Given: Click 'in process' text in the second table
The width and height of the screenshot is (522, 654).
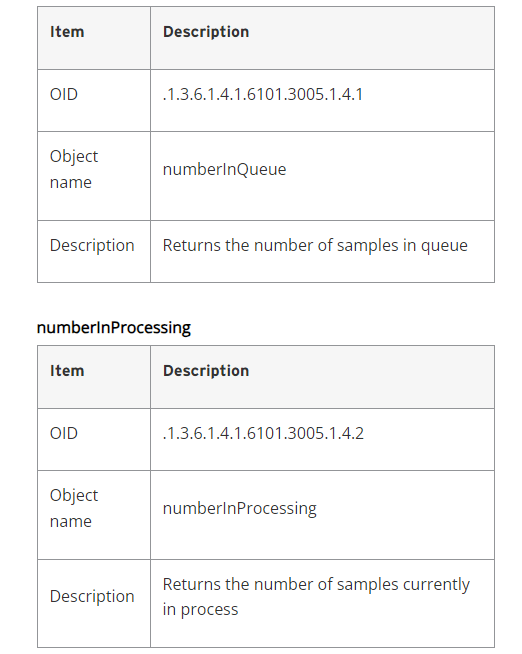Looking at the screenshot, I should click(x=201, y=610).
